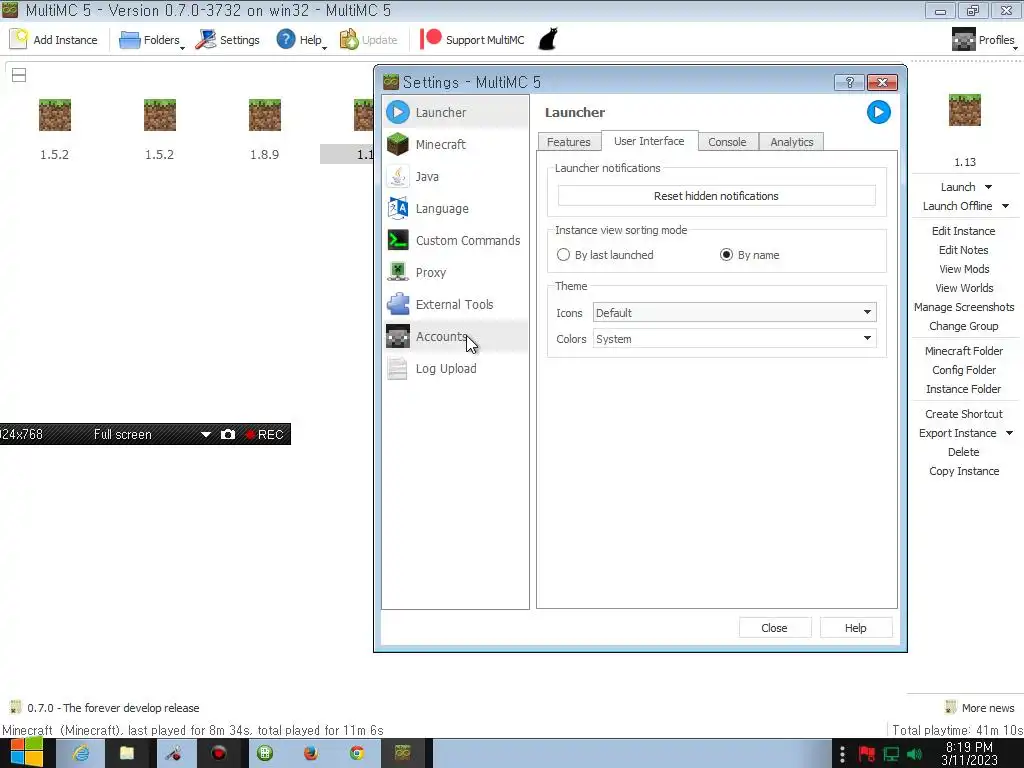1024x768 pixels.
Task: Click the Close button in Settings dialog
Action: pos(775,628)
